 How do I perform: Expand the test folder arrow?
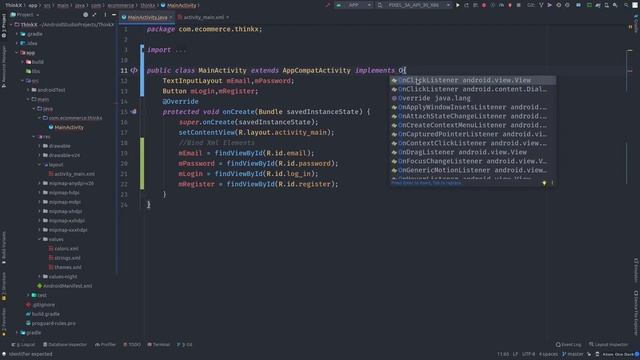pos(29,295)
